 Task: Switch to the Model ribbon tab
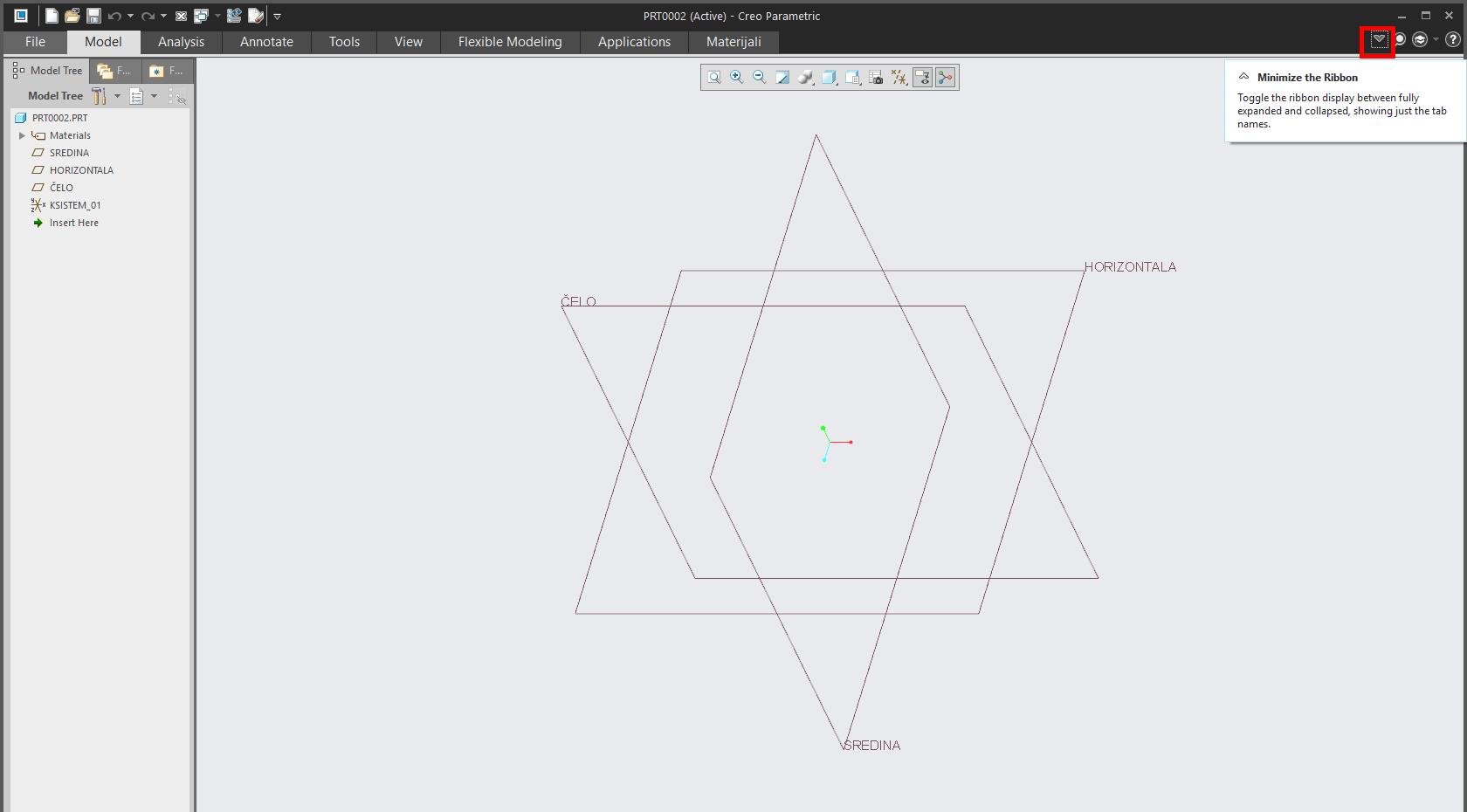[x=103, y=42]
